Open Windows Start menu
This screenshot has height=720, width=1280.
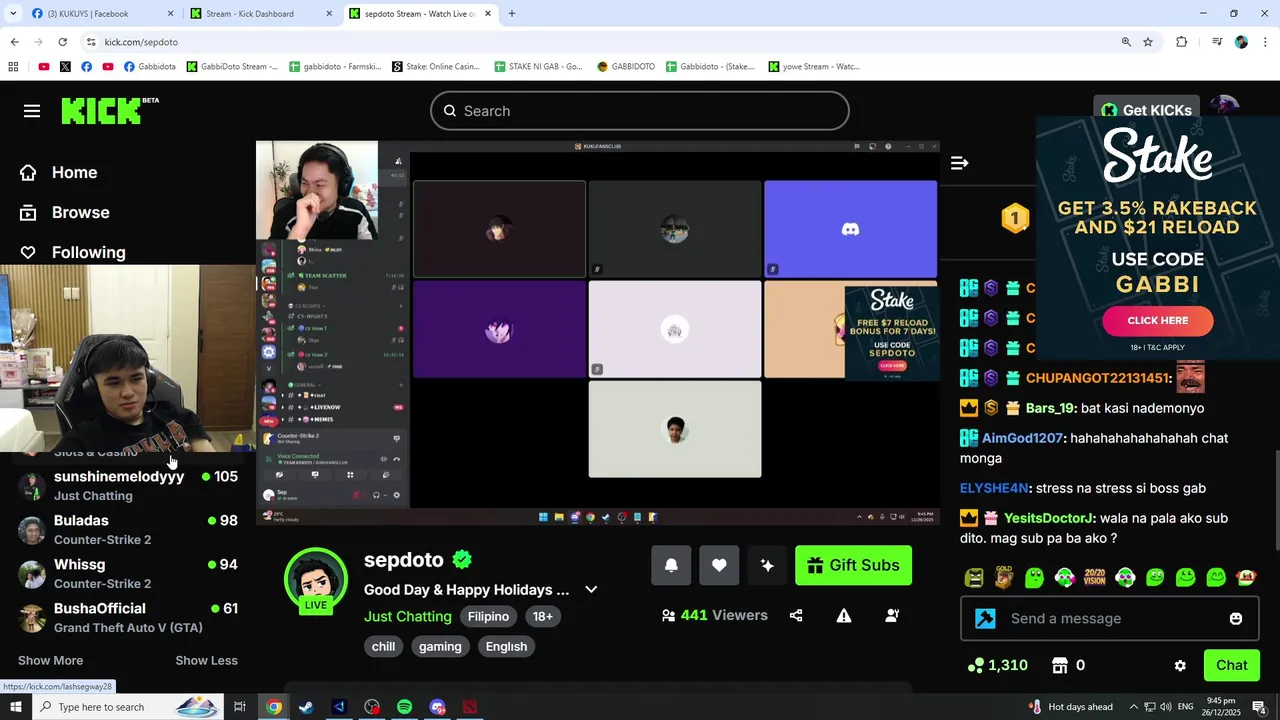click(x=16, y=707)
